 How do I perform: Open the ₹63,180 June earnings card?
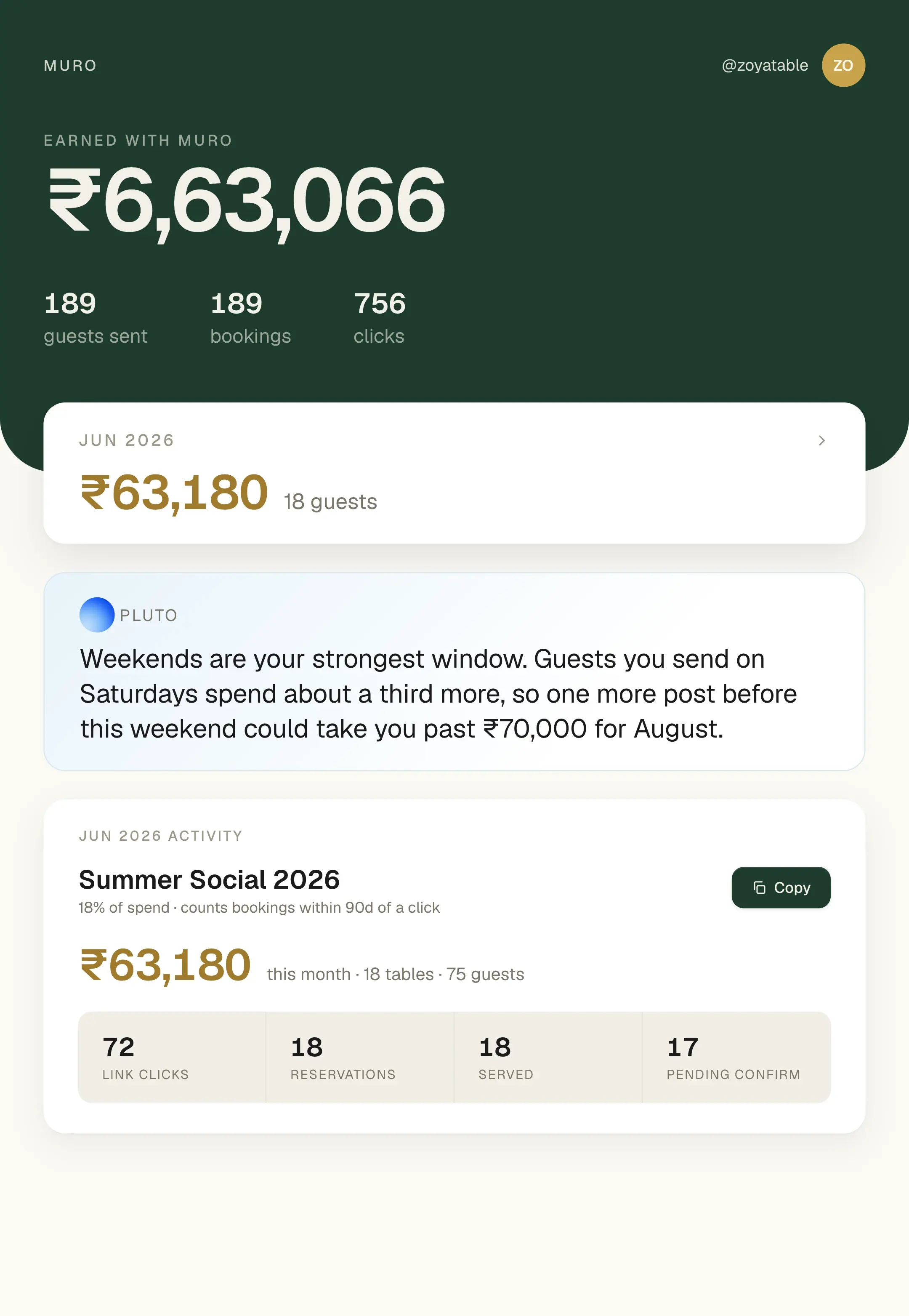(x=454, y=473)
